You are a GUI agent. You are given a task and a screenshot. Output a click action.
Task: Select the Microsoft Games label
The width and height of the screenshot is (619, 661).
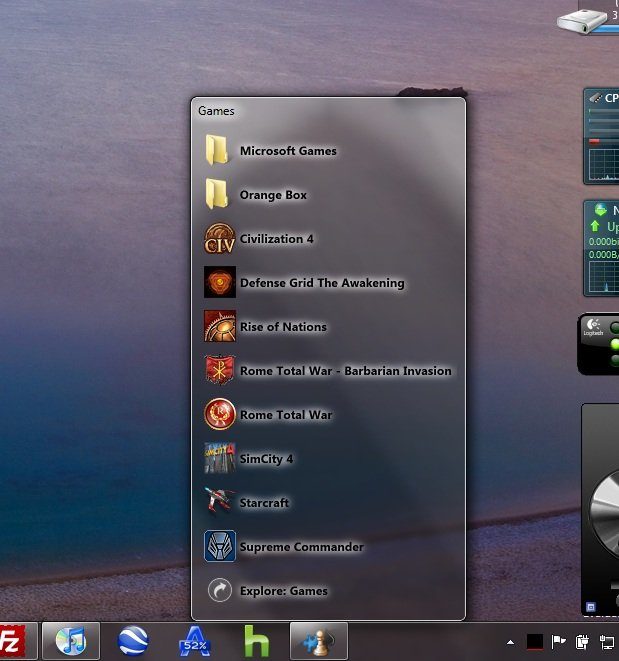288,151
